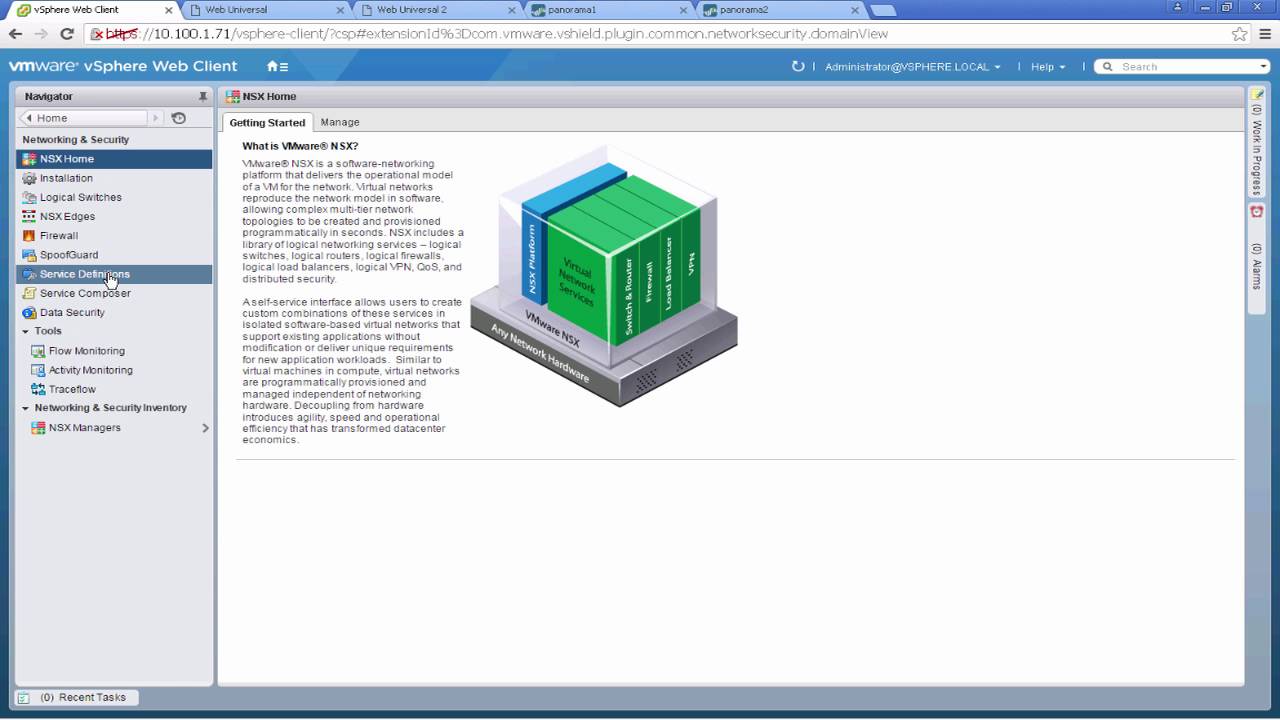
Task: Click the "Recent Tasks" label
Action: [x=92, y=698]
